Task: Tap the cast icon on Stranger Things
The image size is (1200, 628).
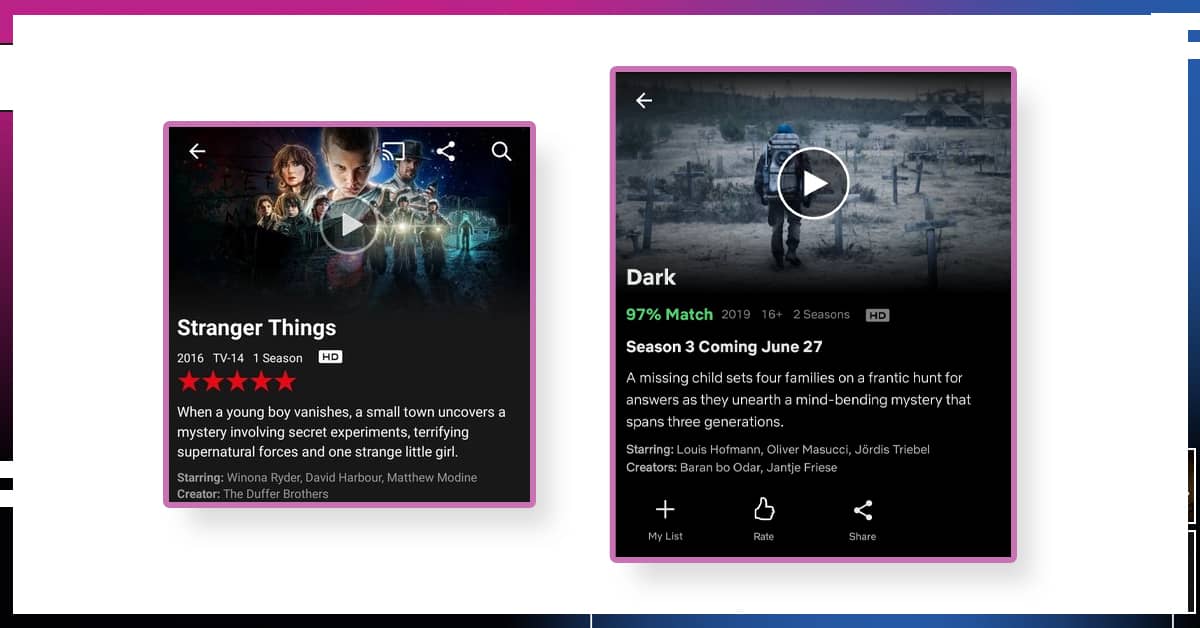Action: 394,151
